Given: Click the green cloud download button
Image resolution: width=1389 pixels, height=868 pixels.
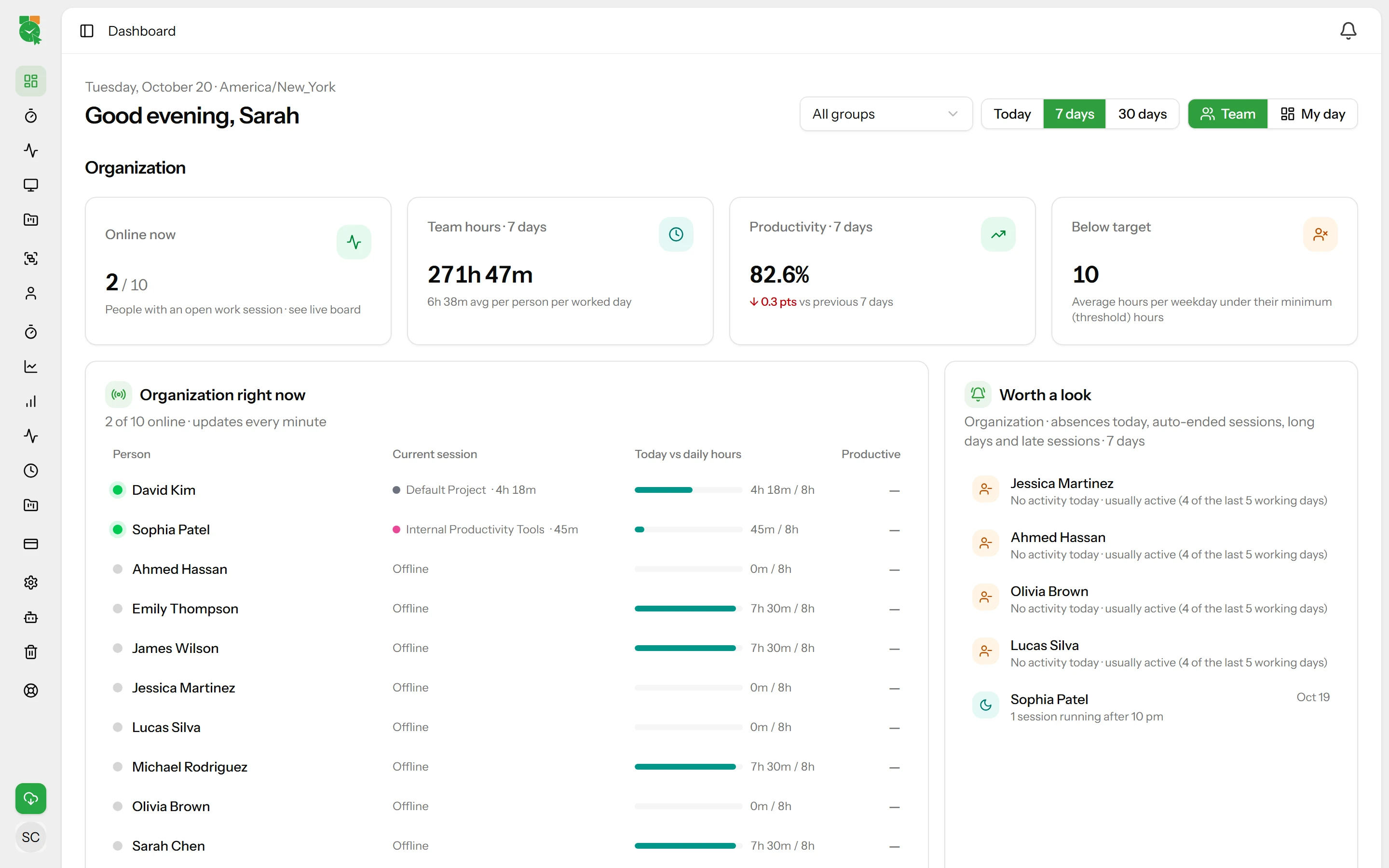Looking at the screenshot, I should pos(31,799).
